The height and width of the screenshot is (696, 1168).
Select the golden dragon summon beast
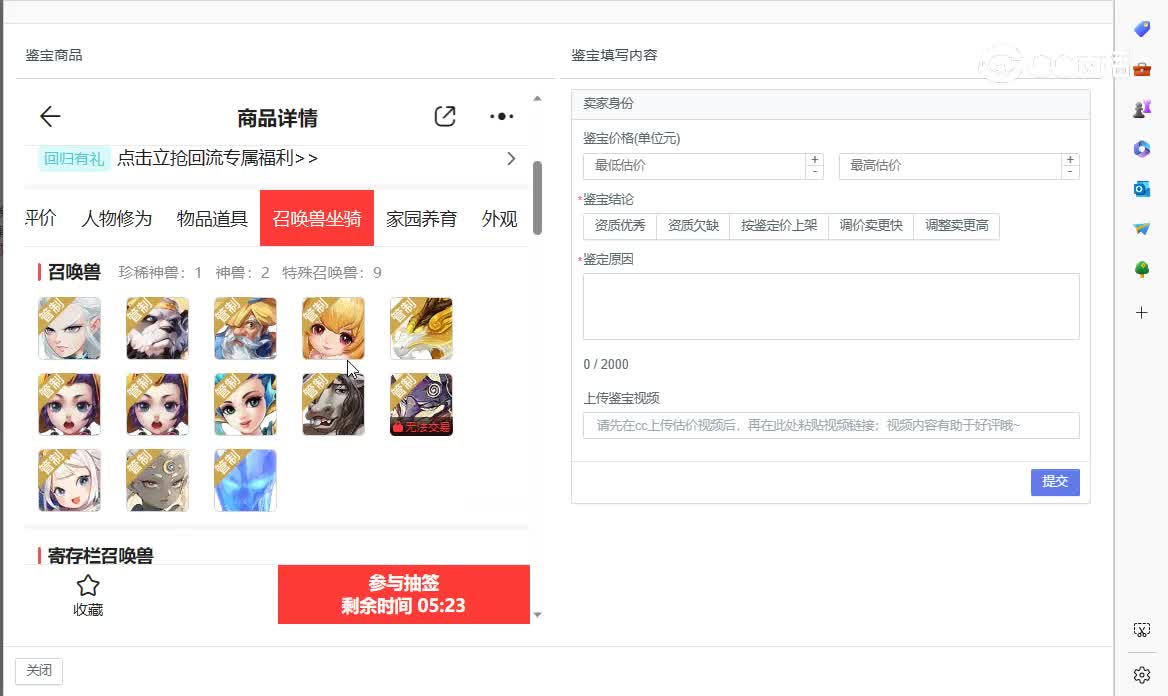421,329
